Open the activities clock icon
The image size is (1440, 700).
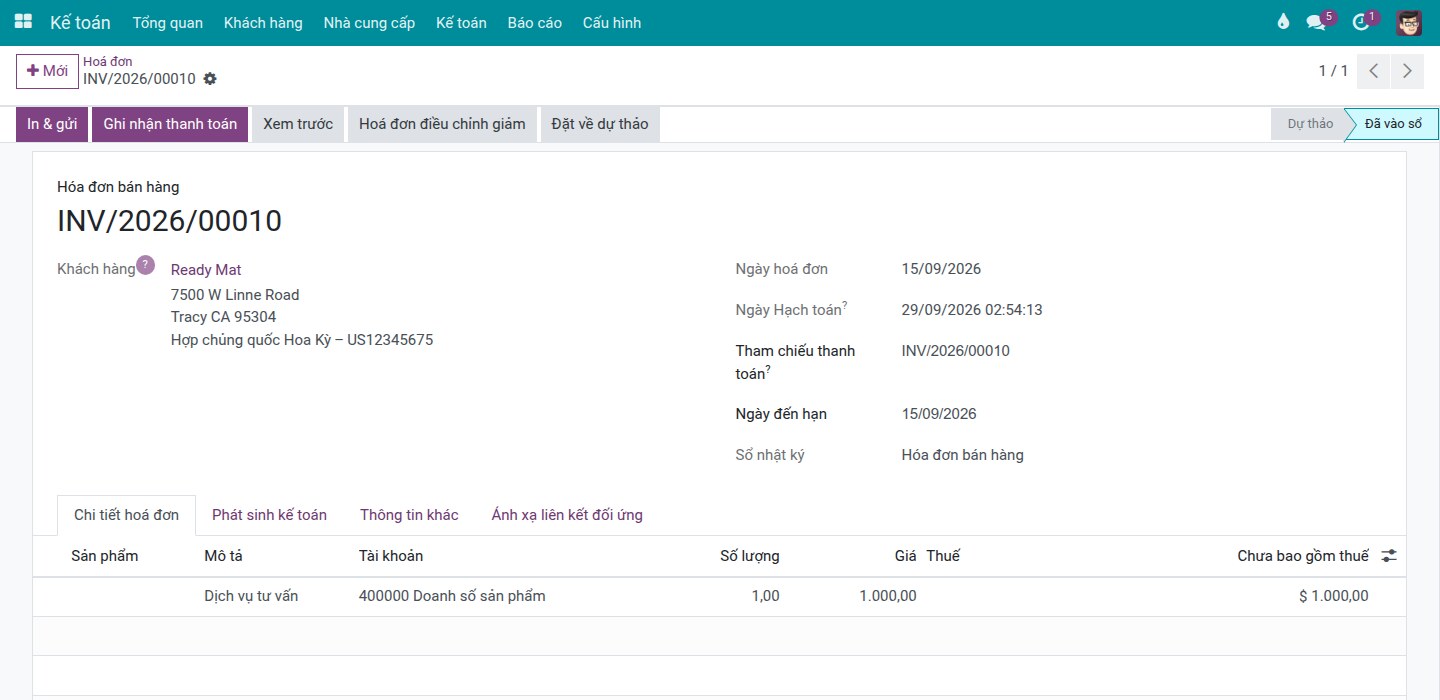(1360, 22)
